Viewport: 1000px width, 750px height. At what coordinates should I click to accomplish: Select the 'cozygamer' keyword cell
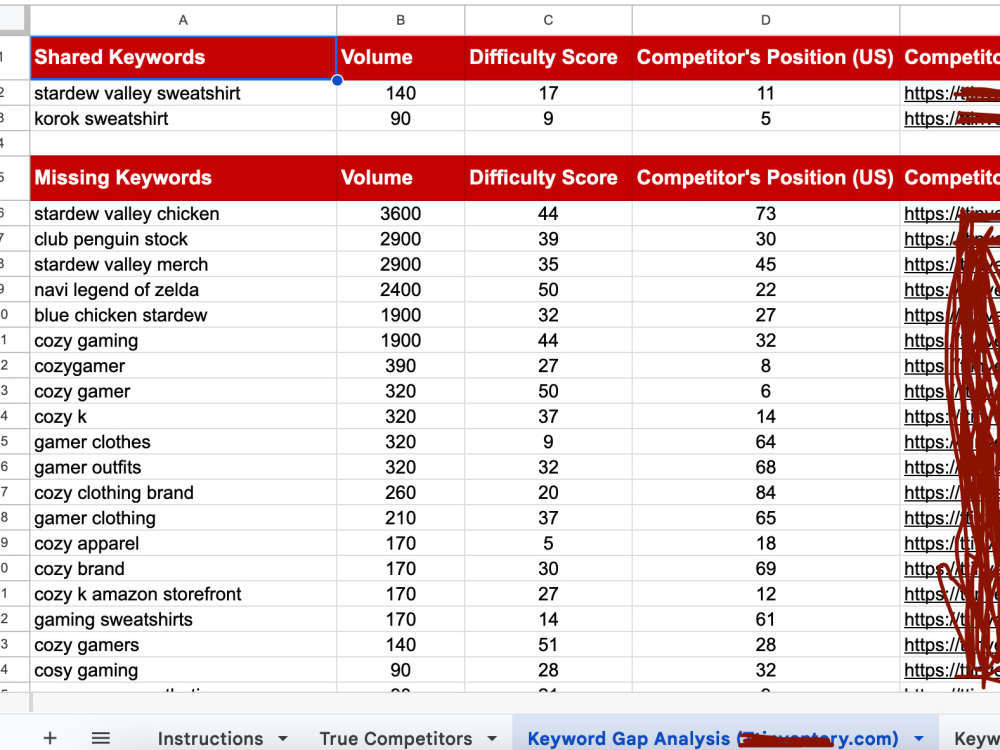pos(183,366)
